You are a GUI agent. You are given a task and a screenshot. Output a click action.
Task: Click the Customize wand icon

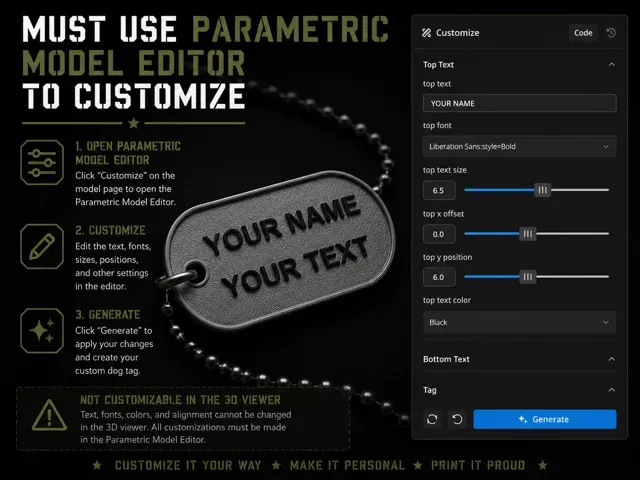tap(427, 33)
